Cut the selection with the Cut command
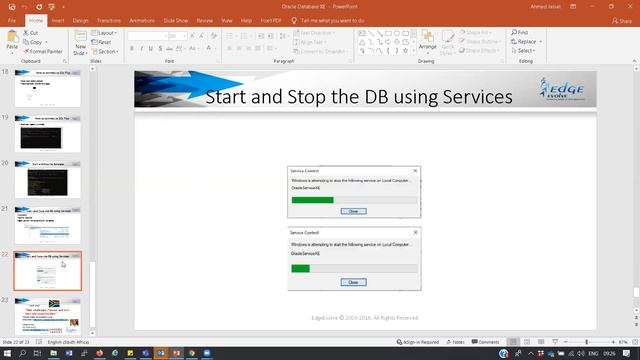This screenshot has height=360, width=640. [x=31, y=33]
